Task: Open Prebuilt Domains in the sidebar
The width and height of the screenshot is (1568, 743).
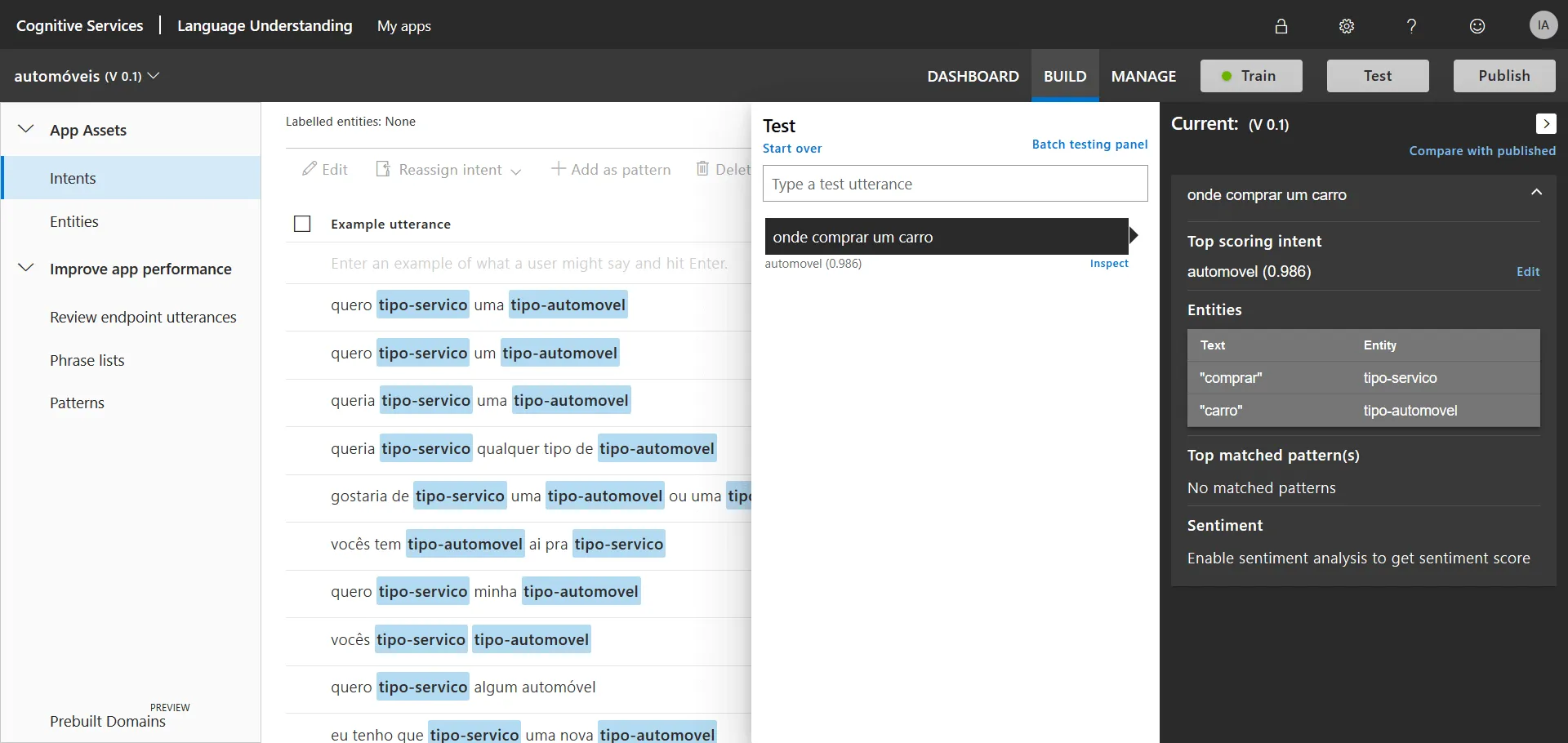Action: (108, 721)
